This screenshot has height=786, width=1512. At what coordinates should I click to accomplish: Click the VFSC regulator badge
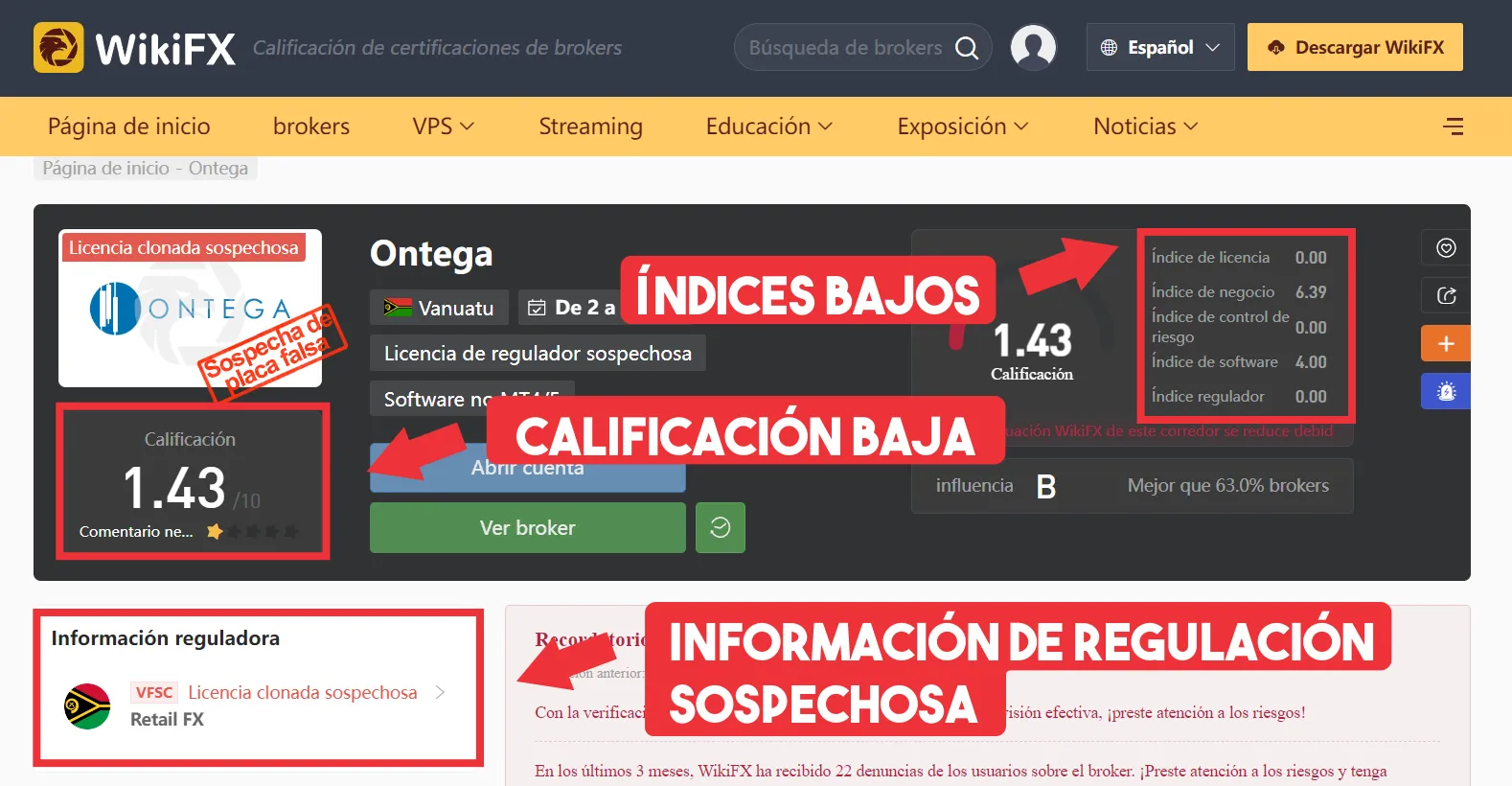pos(154,692)
